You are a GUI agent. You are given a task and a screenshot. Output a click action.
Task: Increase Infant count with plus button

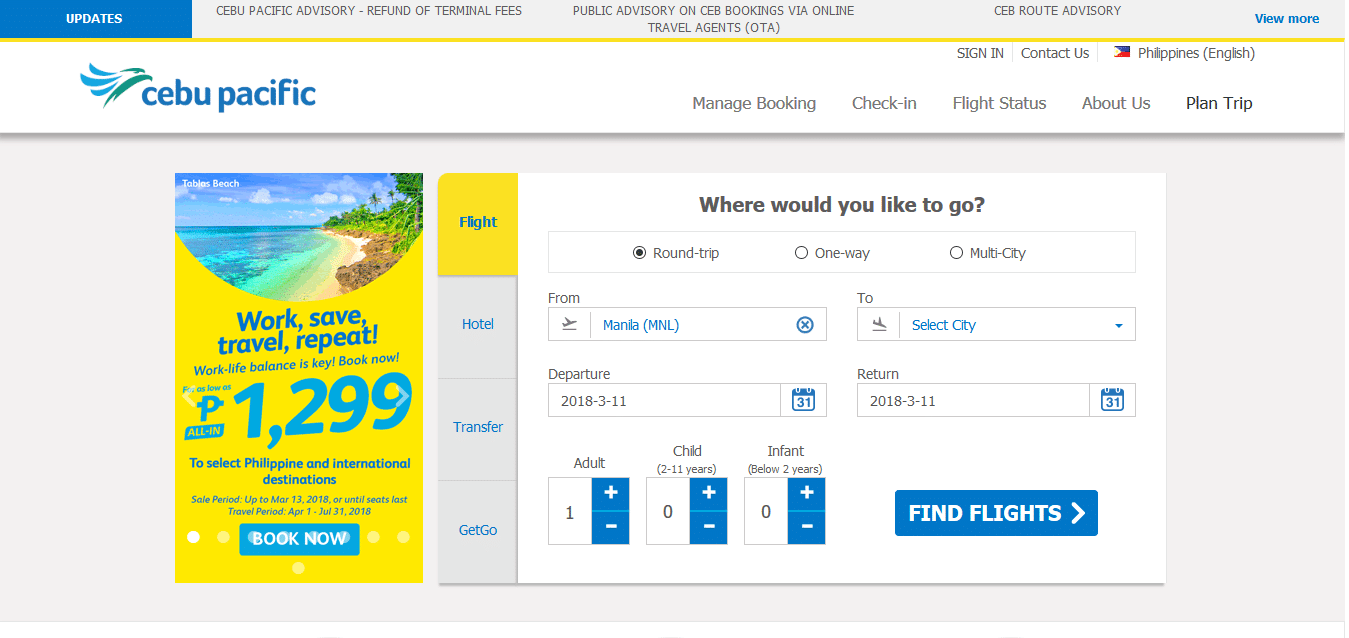click(807, 493)
